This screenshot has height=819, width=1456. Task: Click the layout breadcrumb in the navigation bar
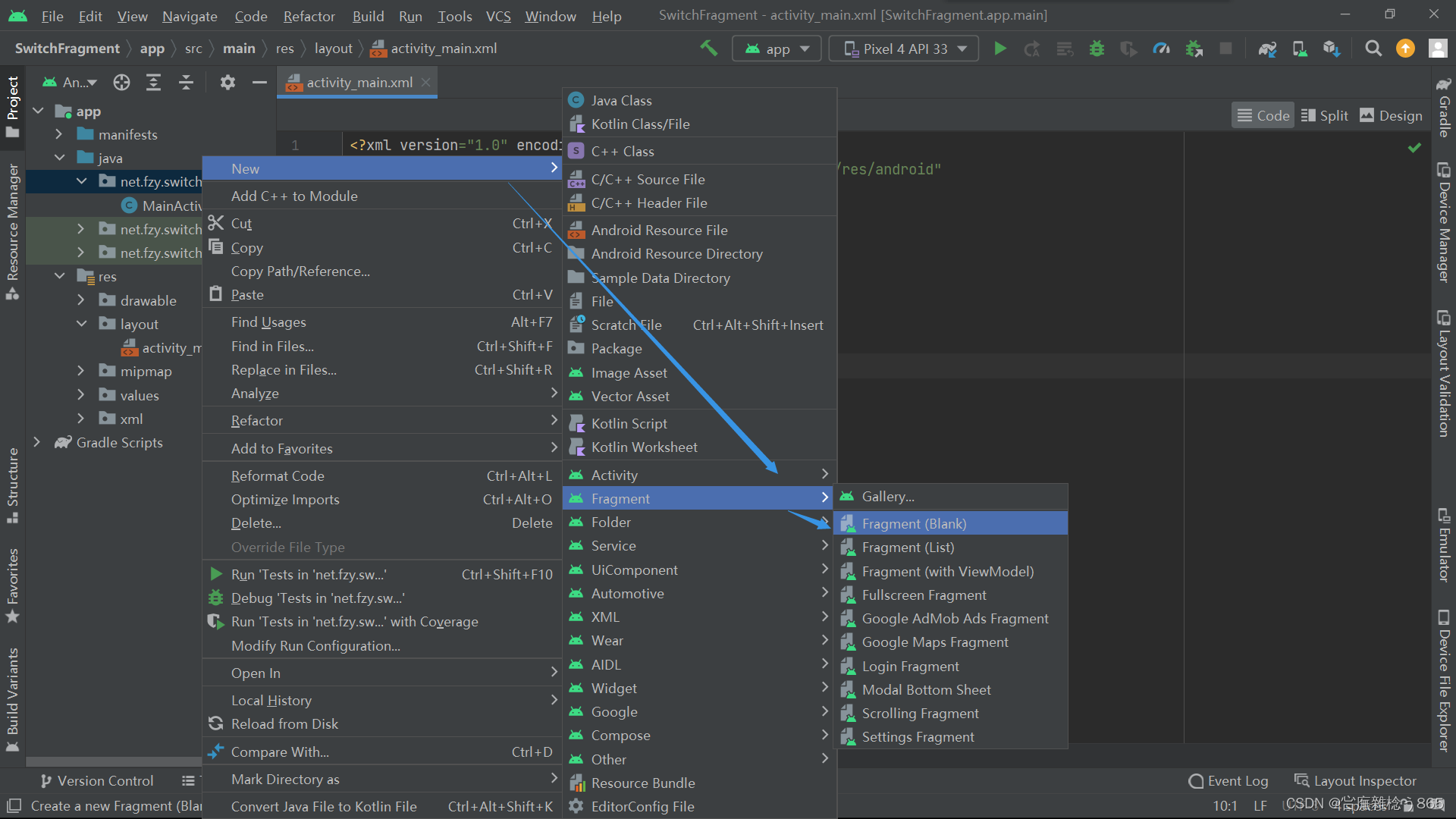[x=333, y=48]
